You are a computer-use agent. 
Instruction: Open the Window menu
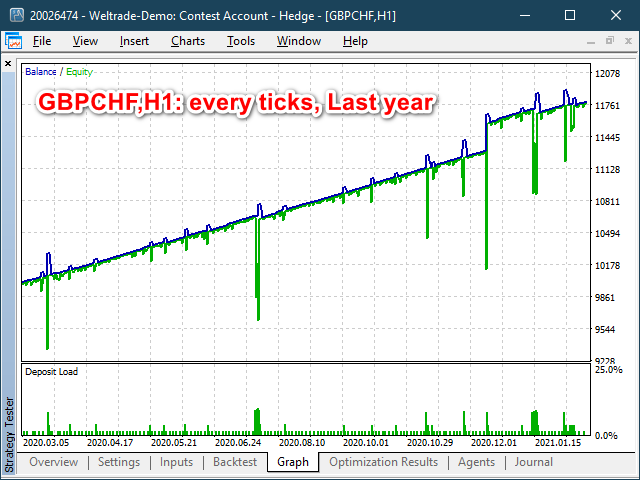(299, 41)
